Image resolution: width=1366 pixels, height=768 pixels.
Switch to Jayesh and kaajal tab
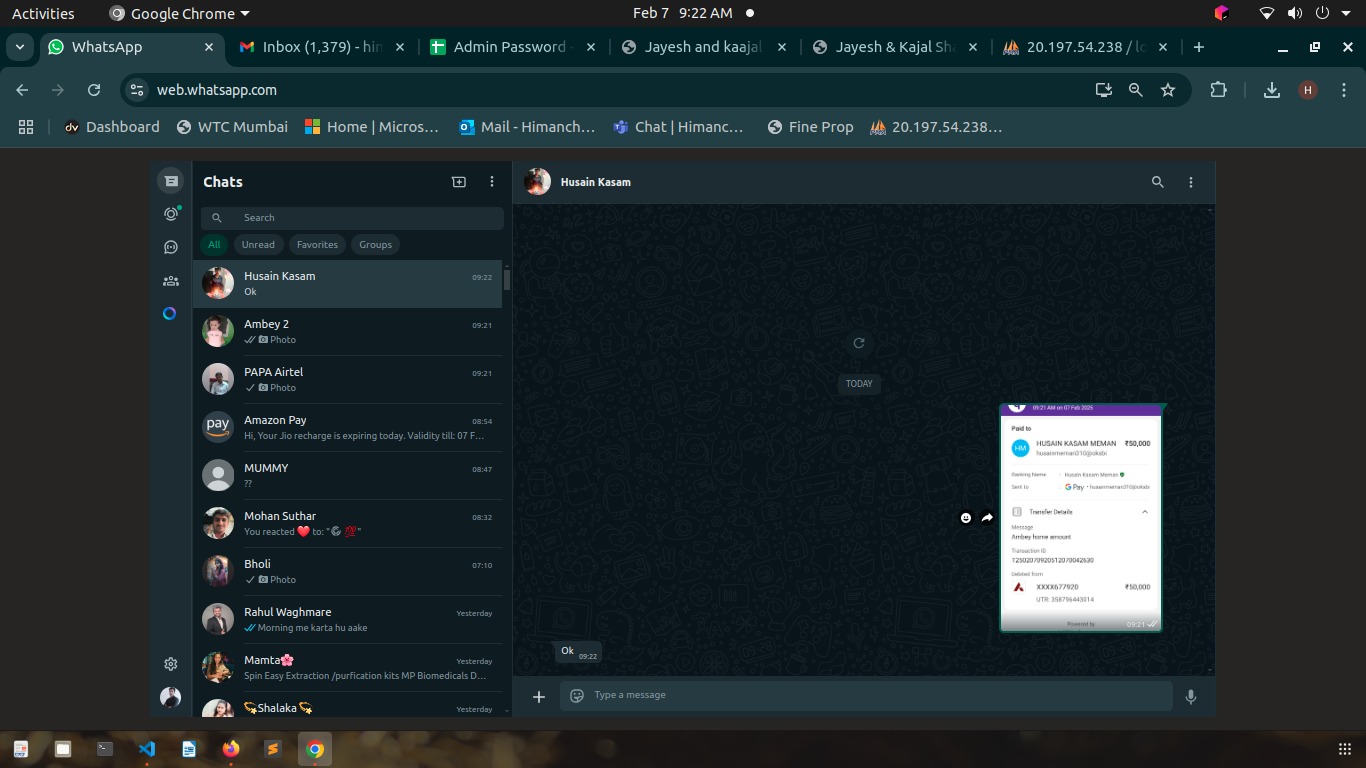[x=704, y=47]
